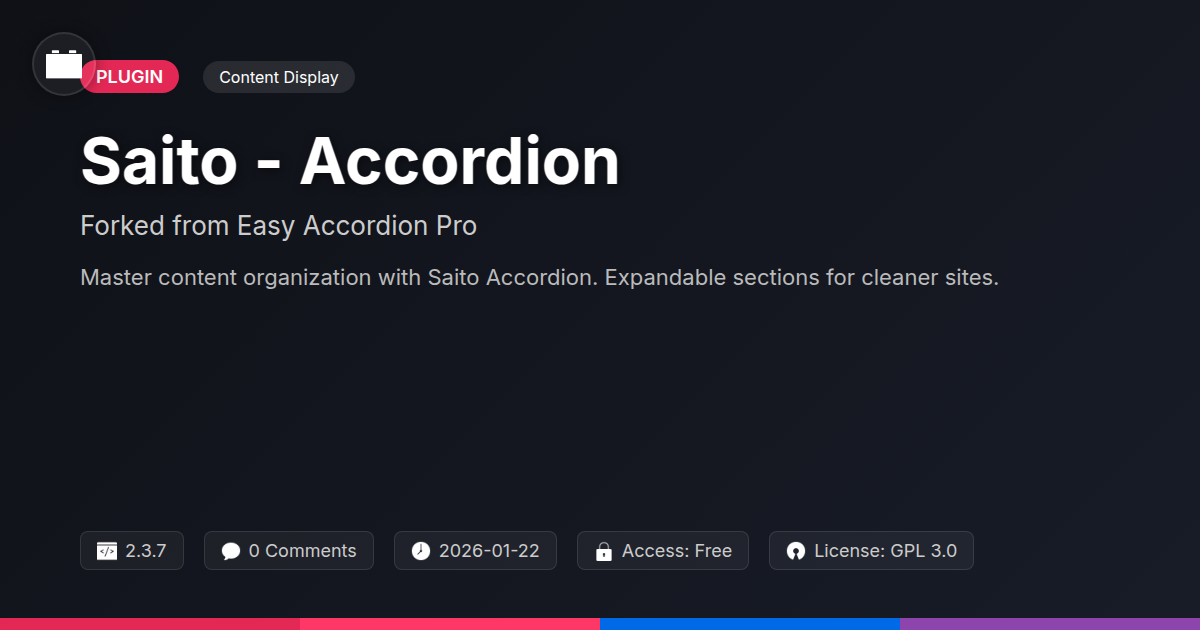This screenshot has height=630, width=1200.
Task: Click the Access: Free chip
Action: pyautogui.click(x=663, y=551)
